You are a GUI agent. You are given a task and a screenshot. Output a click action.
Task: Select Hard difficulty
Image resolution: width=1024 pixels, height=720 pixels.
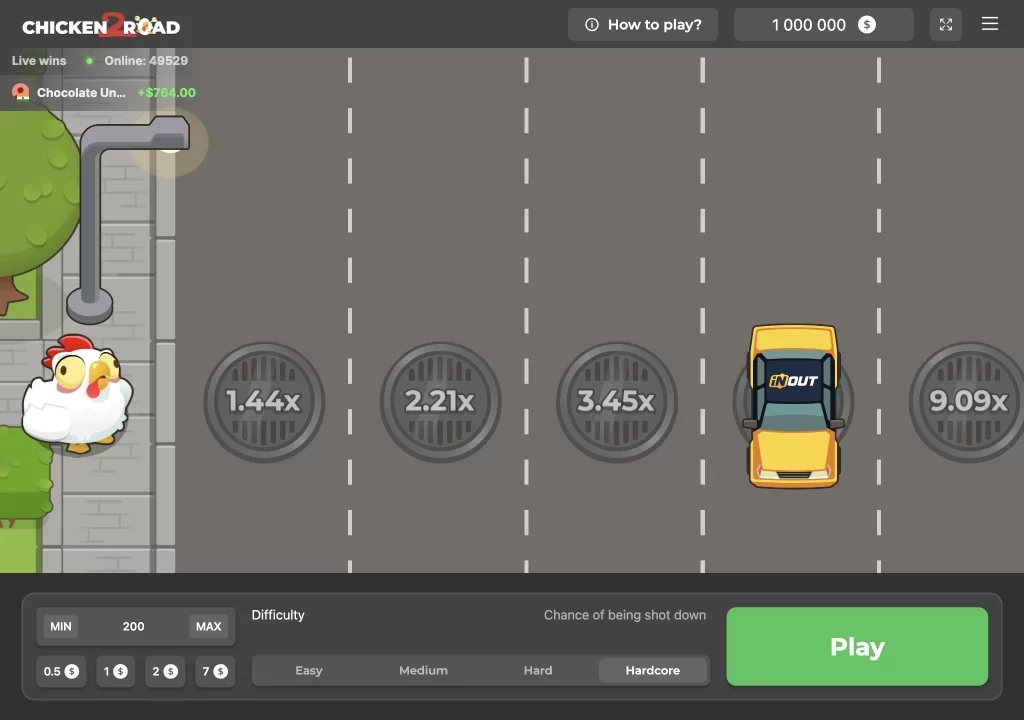[x=538, y=670]
